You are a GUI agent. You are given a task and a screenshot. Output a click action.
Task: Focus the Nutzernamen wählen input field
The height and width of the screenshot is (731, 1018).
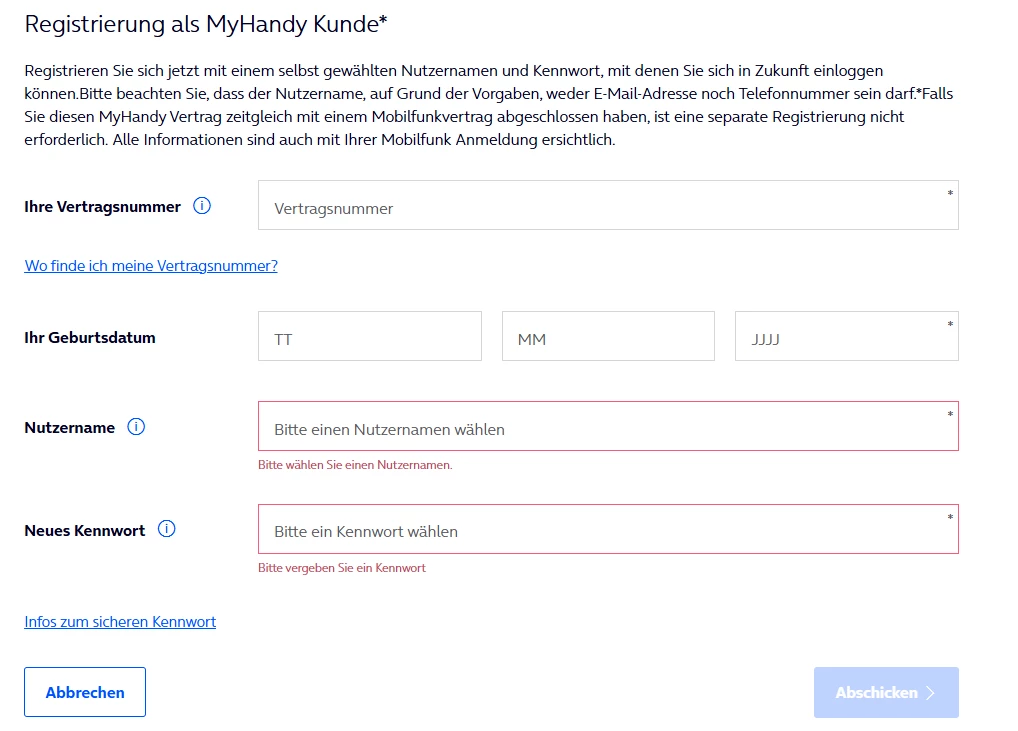point(608,427)
